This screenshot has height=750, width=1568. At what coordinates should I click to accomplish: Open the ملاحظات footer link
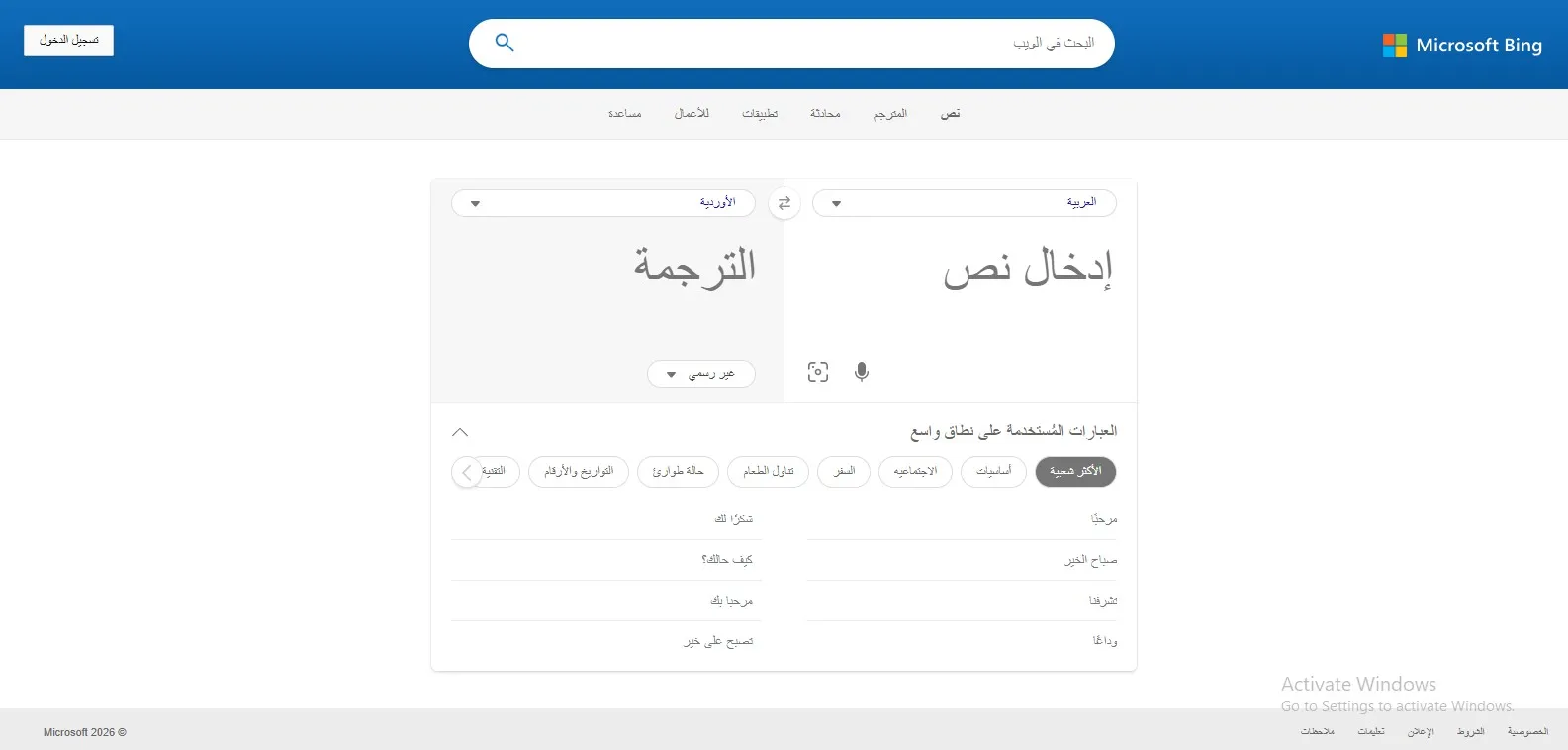(1318, 732)
